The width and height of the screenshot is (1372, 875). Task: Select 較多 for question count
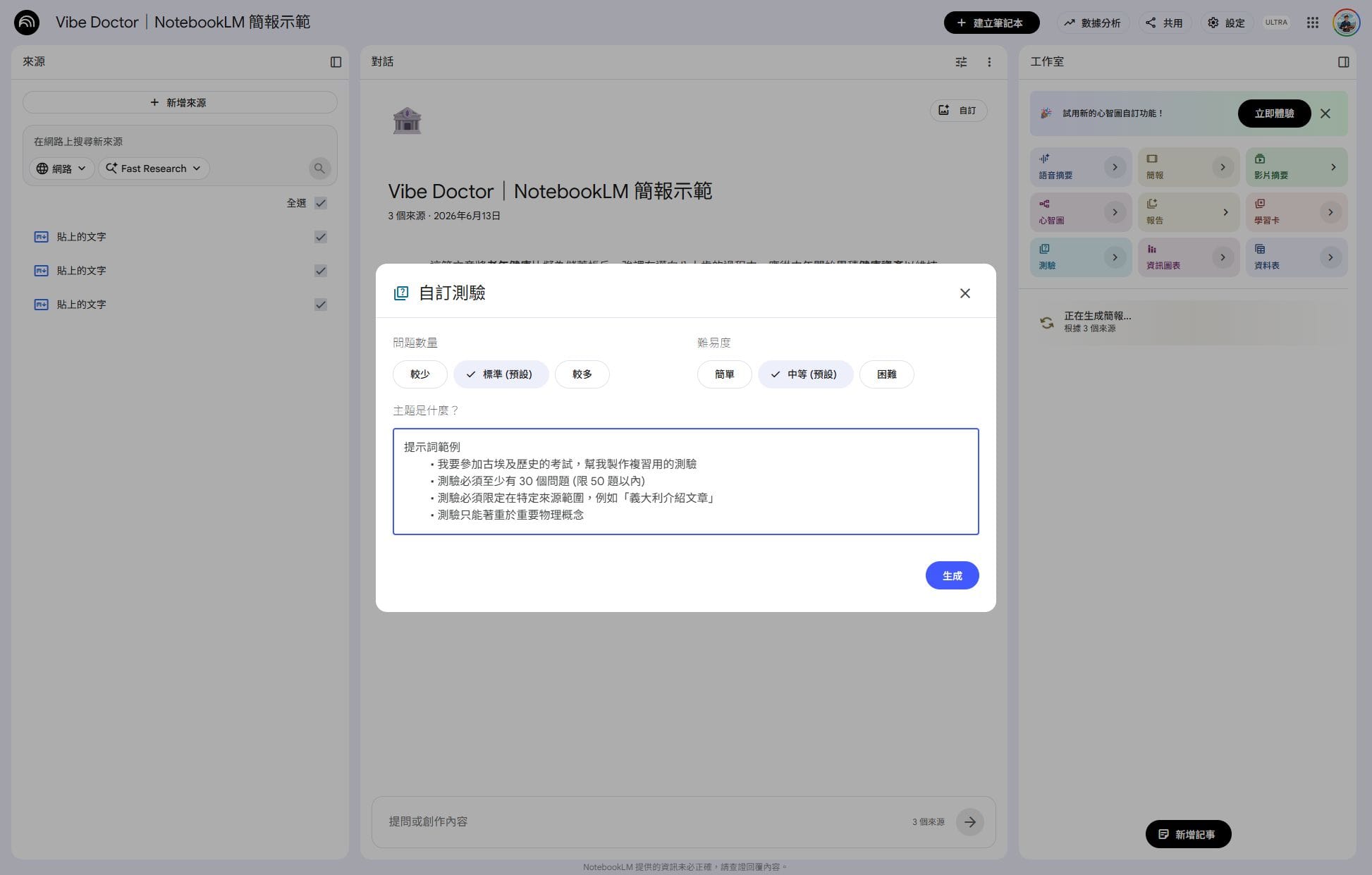(582, 374)
